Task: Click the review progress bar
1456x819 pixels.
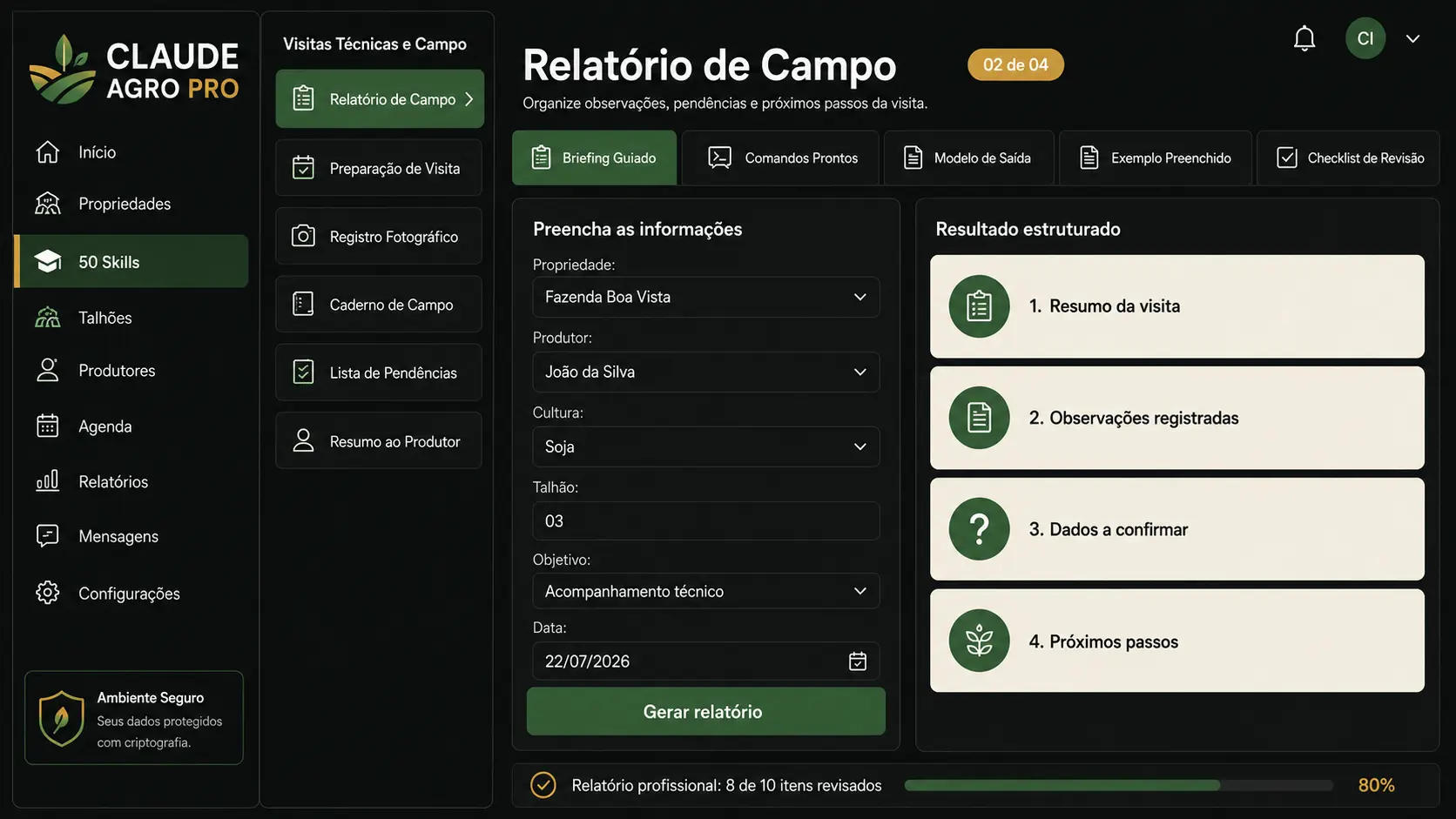Action: (1118, 785)
